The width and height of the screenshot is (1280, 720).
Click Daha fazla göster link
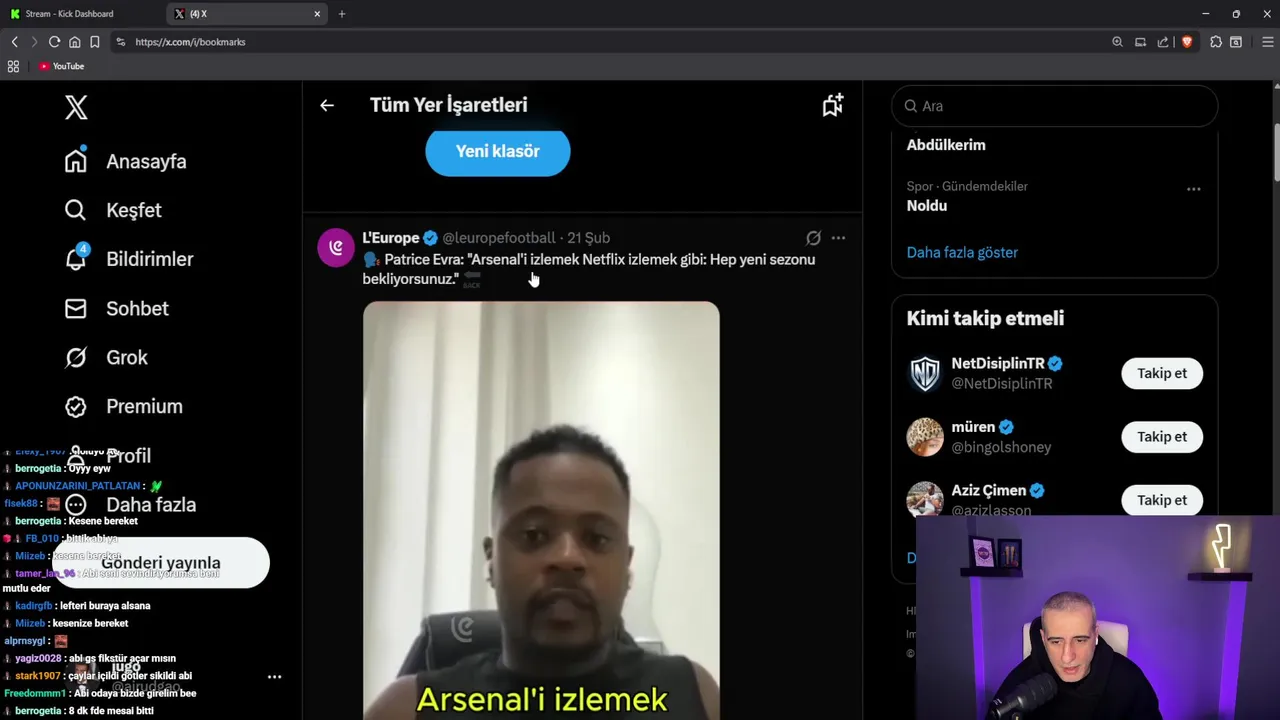[x=962, y=252]
